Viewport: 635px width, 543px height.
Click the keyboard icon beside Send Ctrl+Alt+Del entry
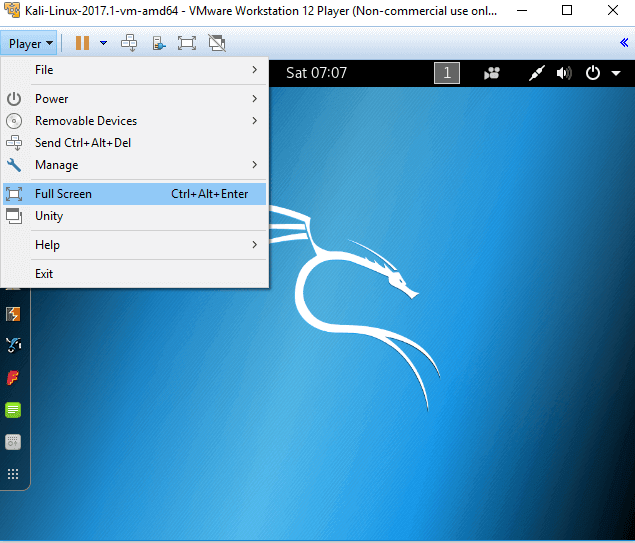(14, 143)
